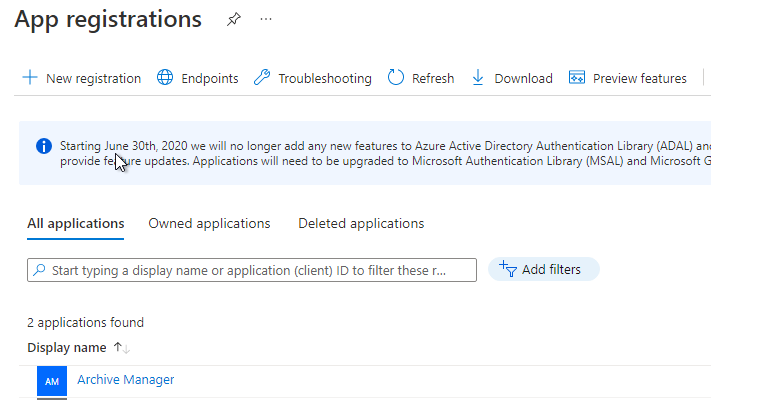Click the funnel icon on Add filters
768x420 pixels.
tap(508, 269)
